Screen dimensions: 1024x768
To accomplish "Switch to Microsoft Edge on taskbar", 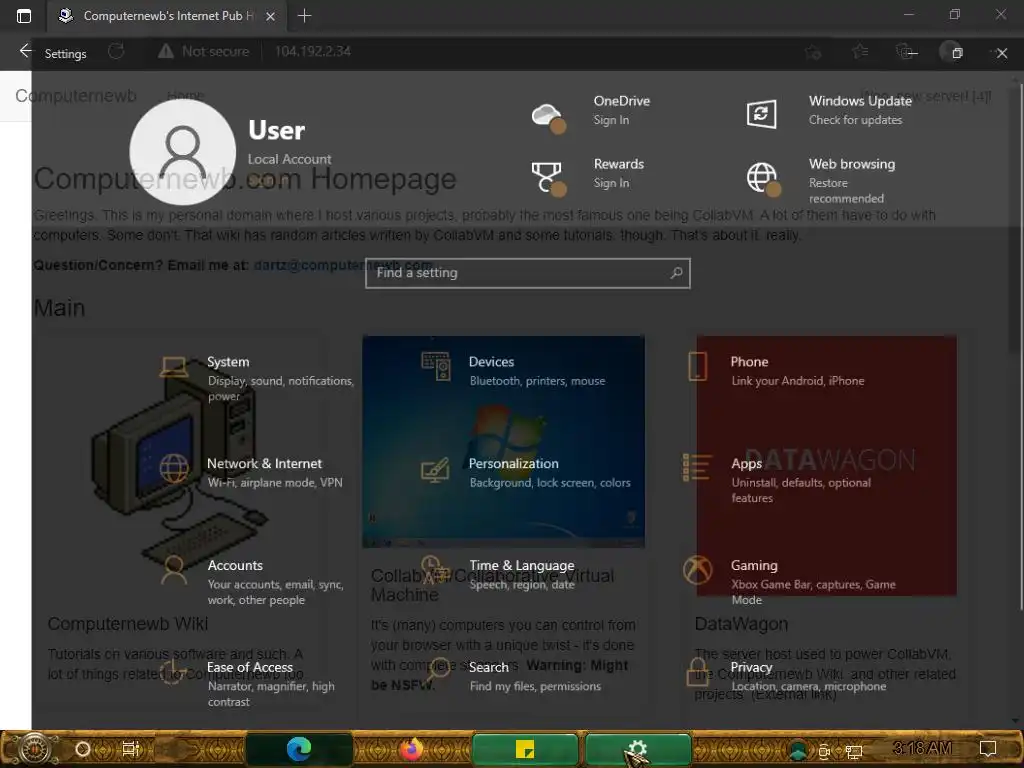I will [299, 749].
